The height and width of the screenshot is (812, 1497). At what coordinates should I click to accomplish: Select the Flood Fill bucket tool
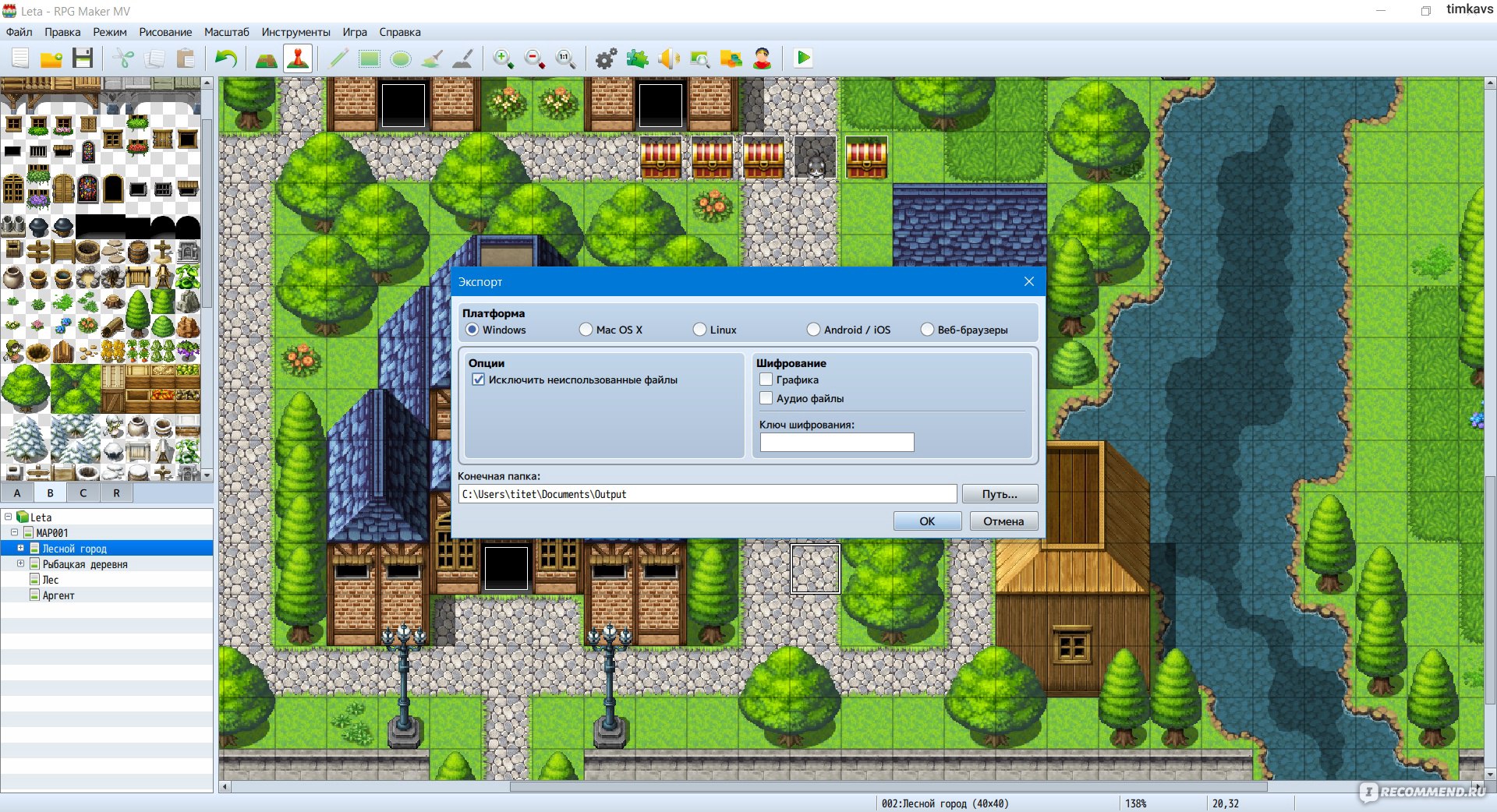point(432,58)
